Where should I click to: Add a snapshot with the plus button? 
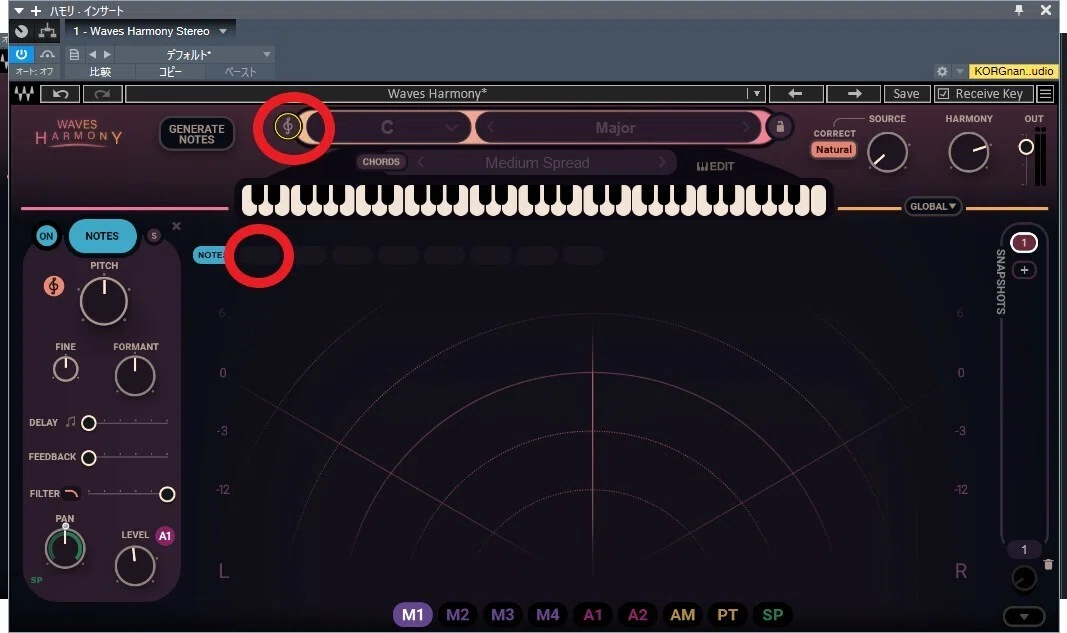pyautogui.click(x=1024, y=270)
